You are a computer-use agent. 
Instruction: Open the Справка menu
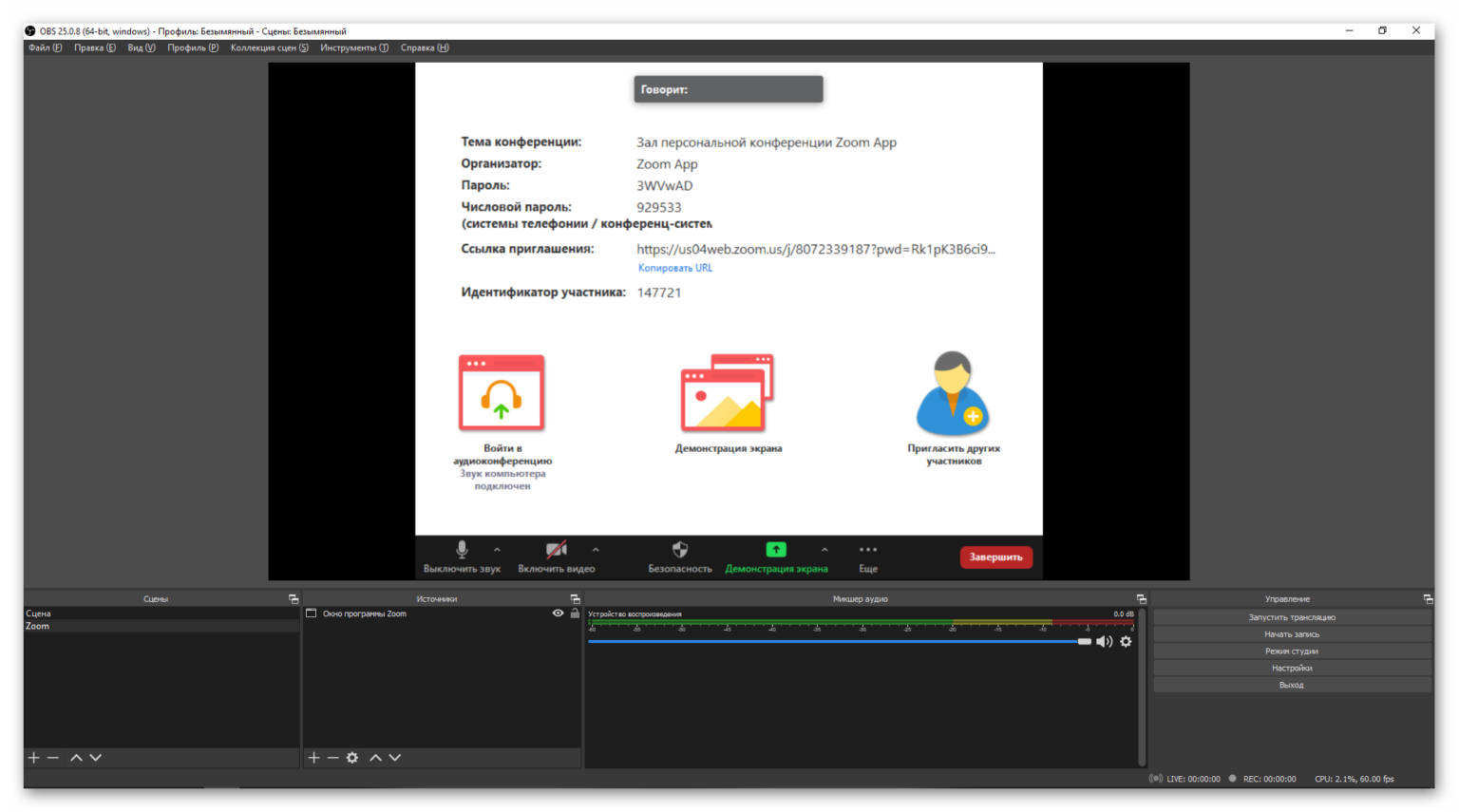click(425, 47)
